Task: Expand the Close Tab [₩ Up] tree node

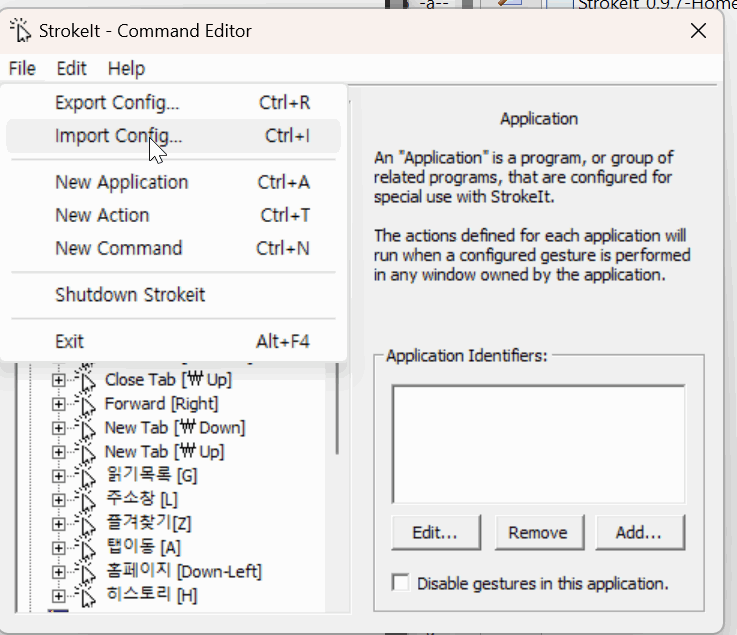Action: [58, 380]
